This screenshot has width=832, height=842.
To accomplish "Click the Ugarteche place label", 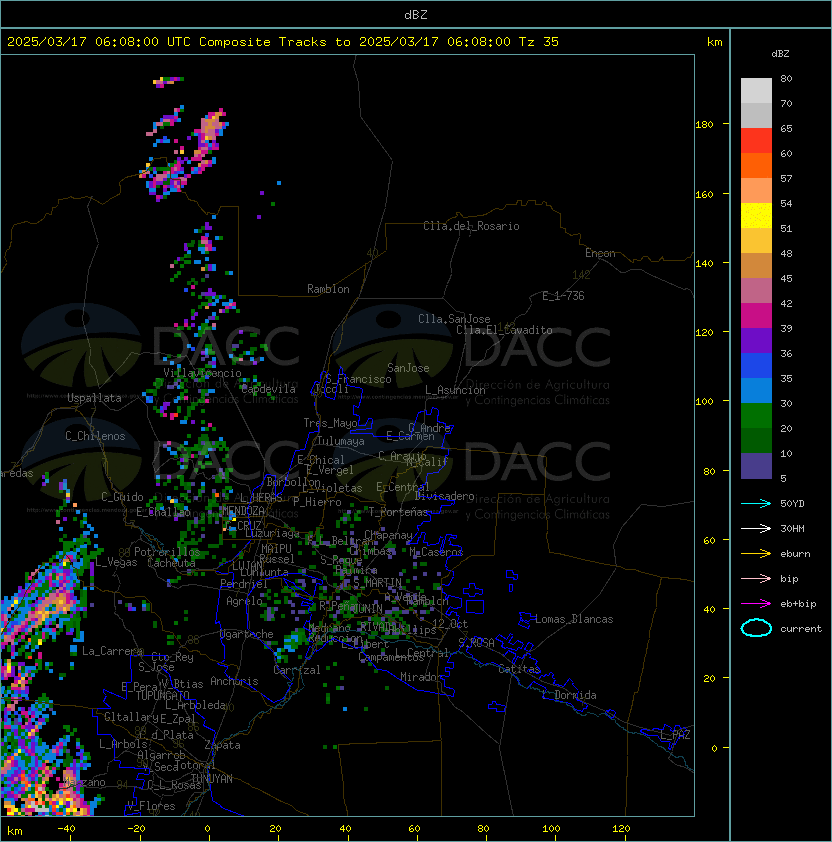I will tap(247, 634).
